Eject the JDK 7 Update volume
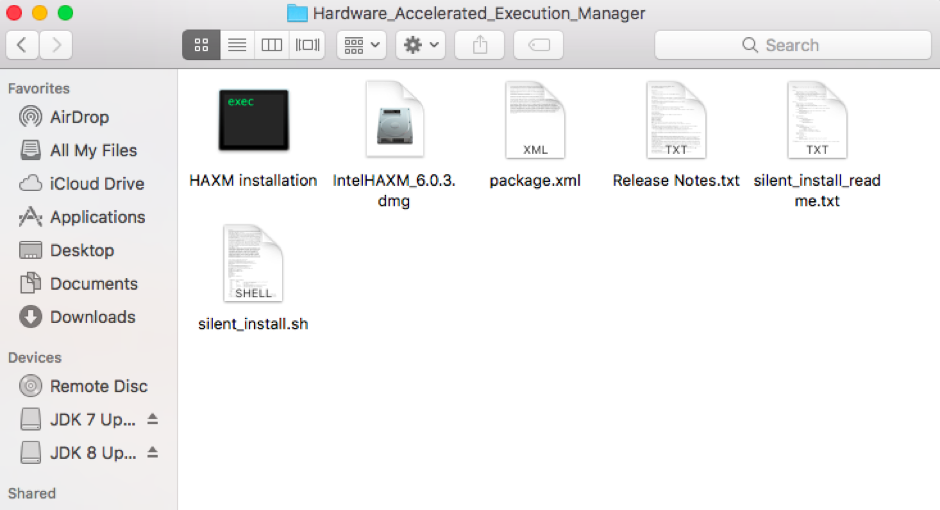 tap(153, 419)
